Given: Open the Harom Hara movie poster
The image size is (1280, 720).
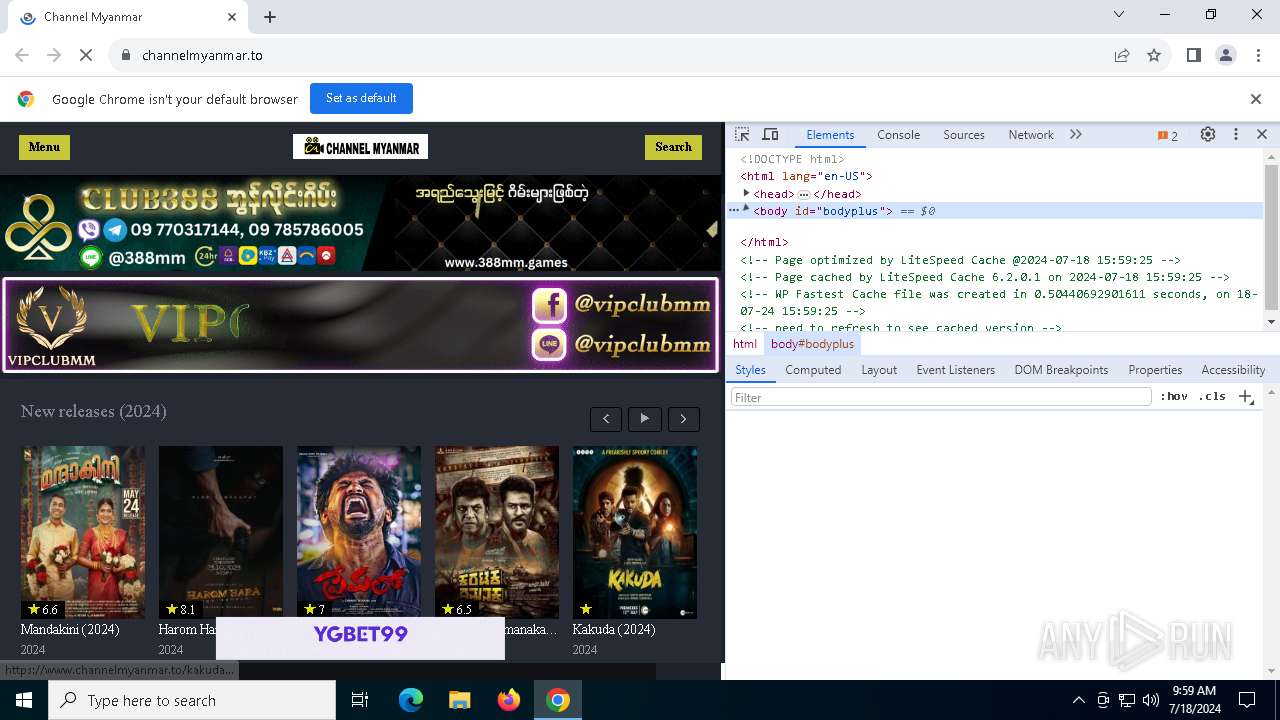Looking at the screenshot, I should (x=221, y=532).
